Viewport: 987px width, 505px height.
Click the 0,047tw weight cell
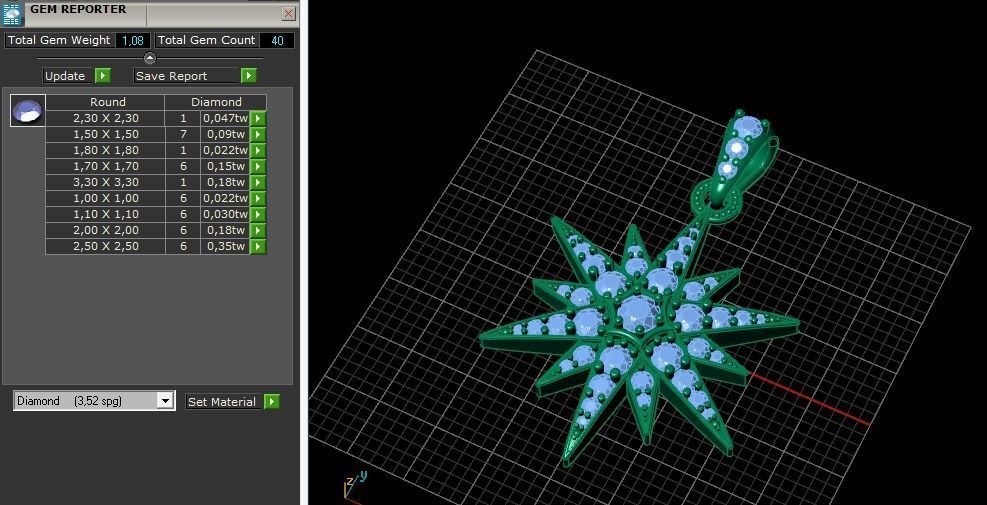pos(225,118)
